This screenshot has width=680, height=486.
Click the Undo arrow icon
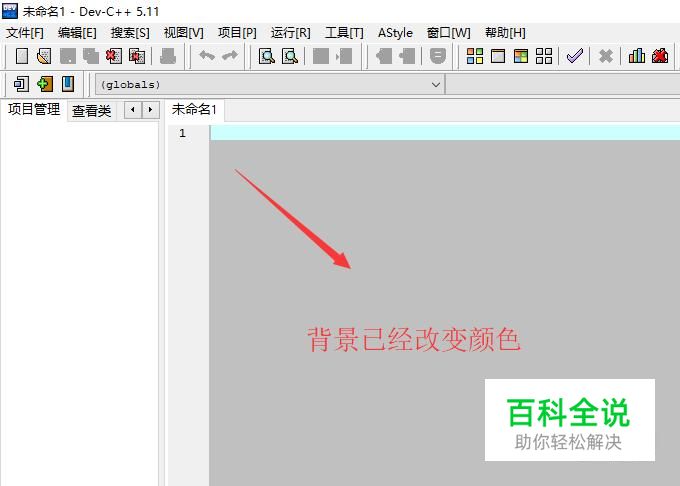207,56
